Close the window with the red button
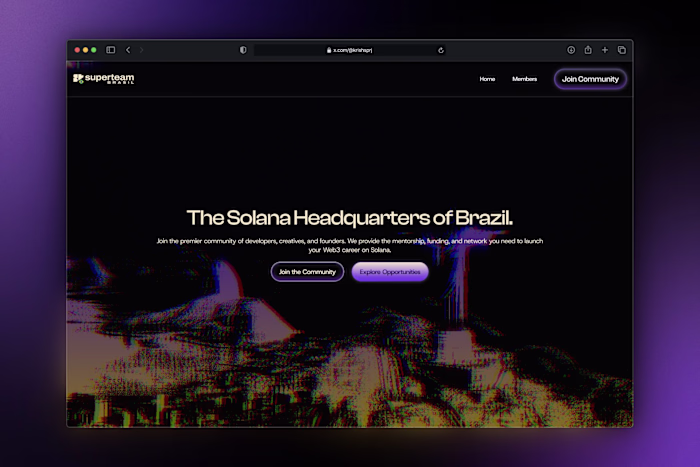This screenshot has width=700, height=467. point(77,50)
